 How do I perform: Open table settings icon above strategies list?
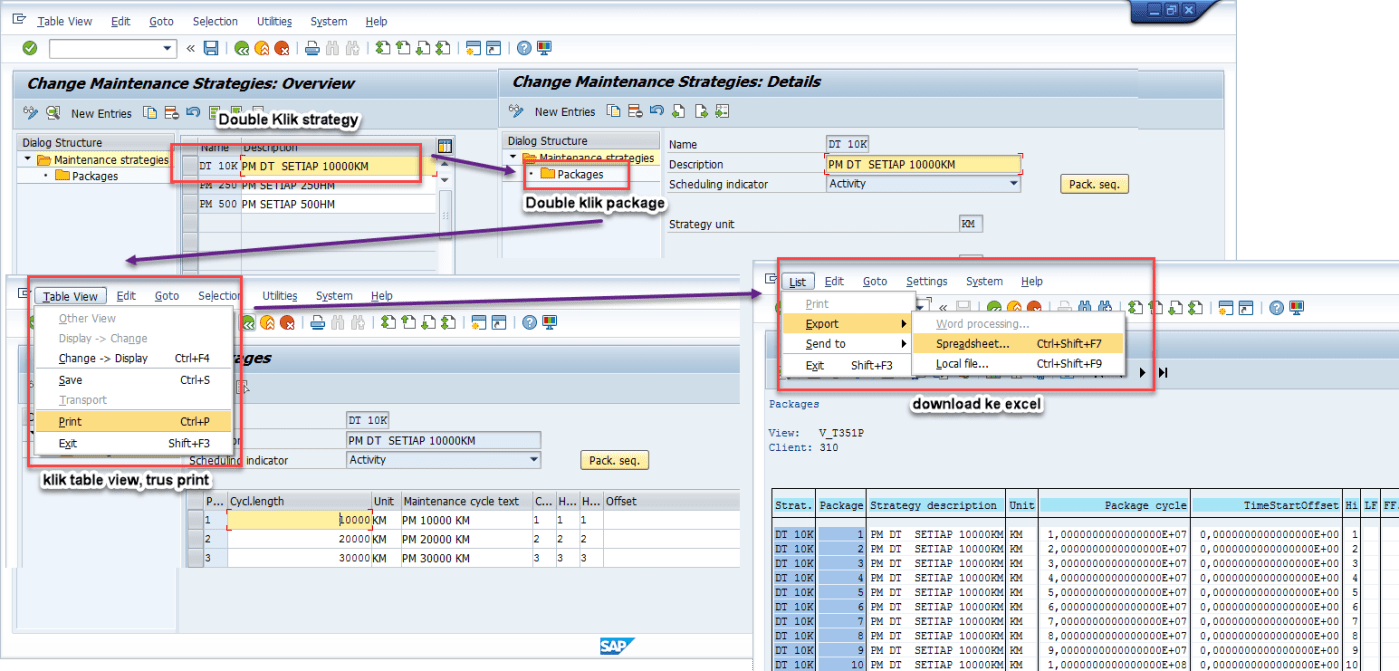445,147
